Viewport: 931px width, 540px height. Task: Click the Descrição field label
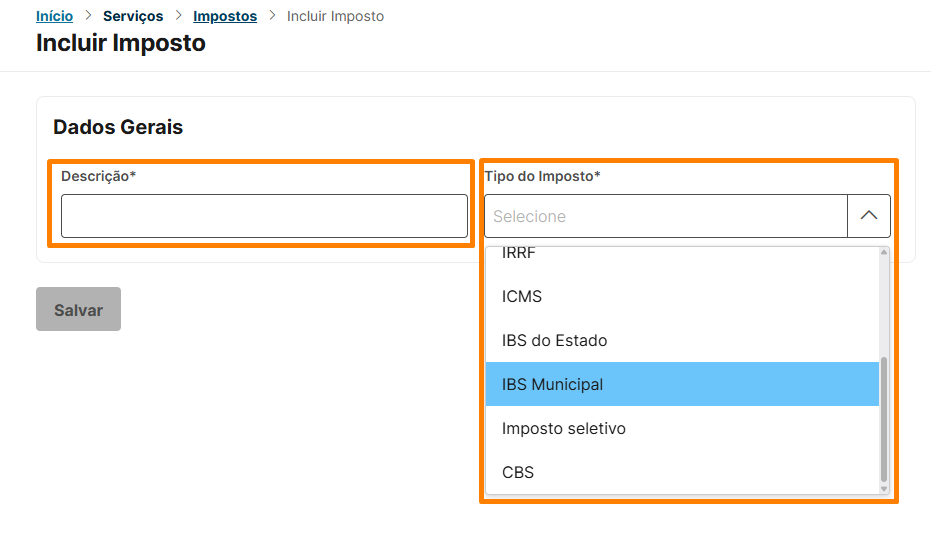98,176
